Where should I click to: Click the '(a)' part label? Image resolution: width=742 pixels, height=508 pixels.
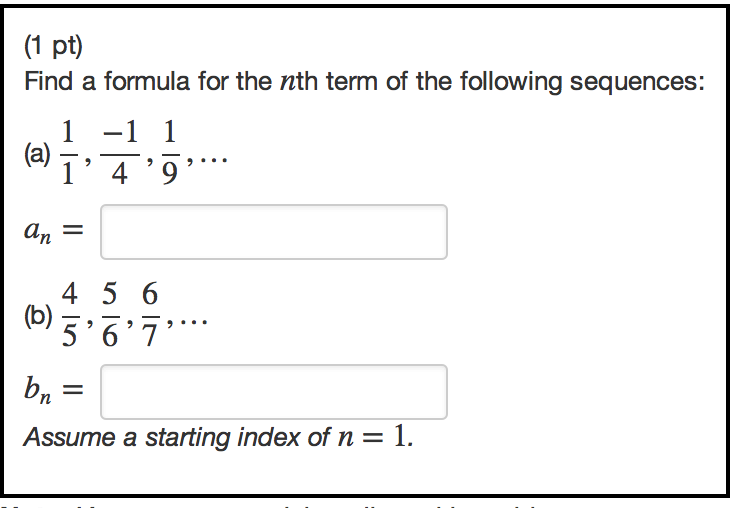coord(37,154)
